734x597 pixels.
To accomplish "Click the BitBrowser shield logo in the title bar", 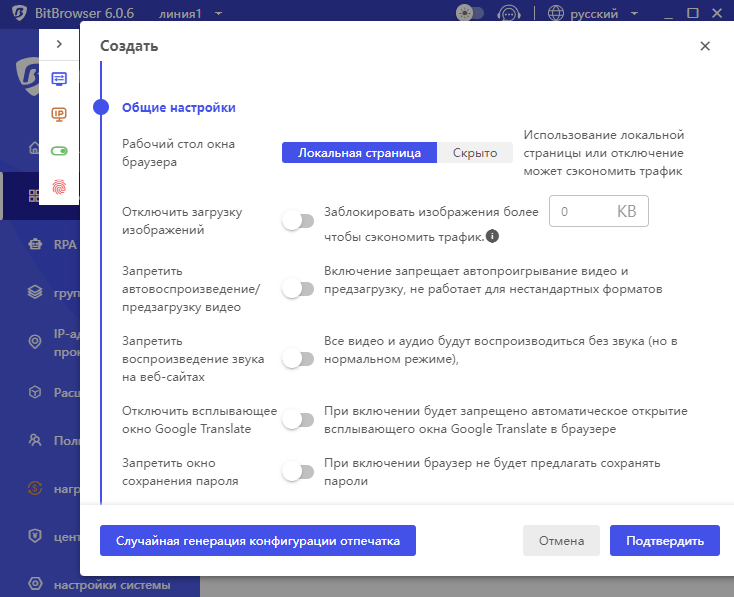I will coord(19,13).
